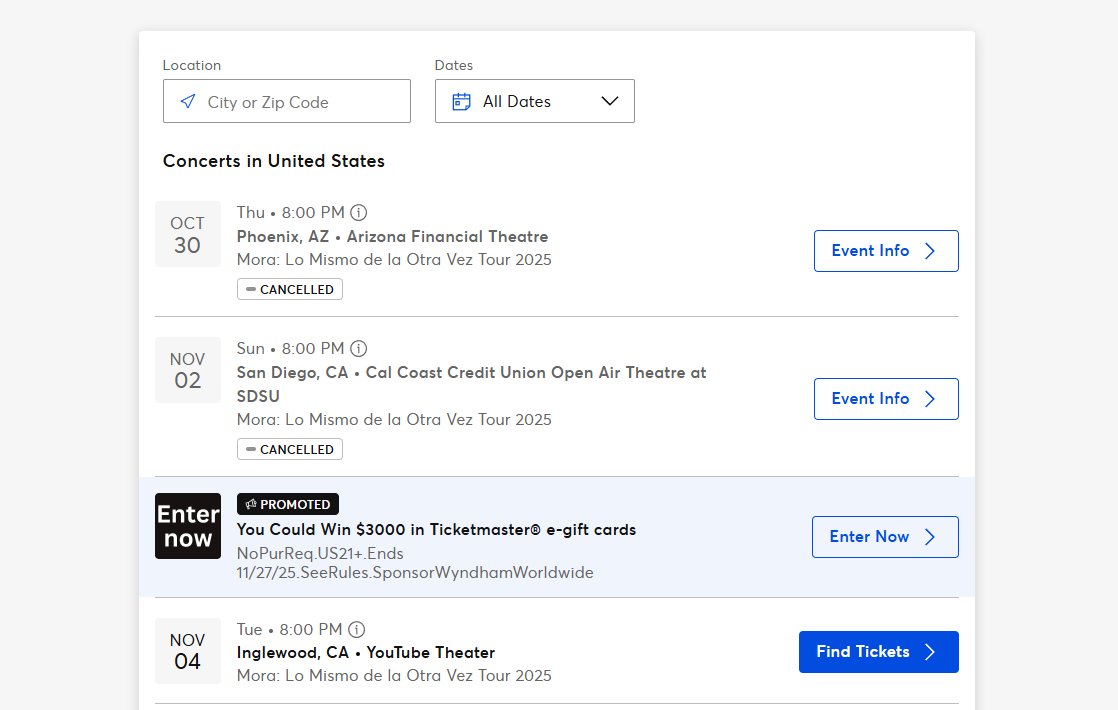Click info icon beside Thu 8:00 PM
Viewport: 1118px width, 710px height.
click(x=359, y=212)
